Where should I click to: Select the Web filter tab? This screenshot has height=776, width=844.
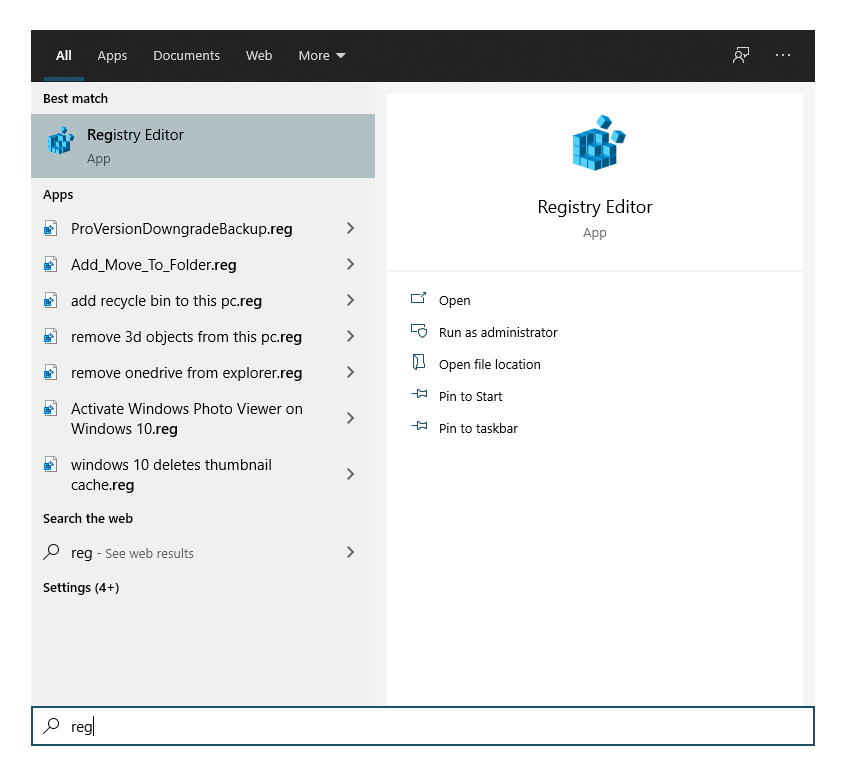pyautogui.click(x=259, y=55)
